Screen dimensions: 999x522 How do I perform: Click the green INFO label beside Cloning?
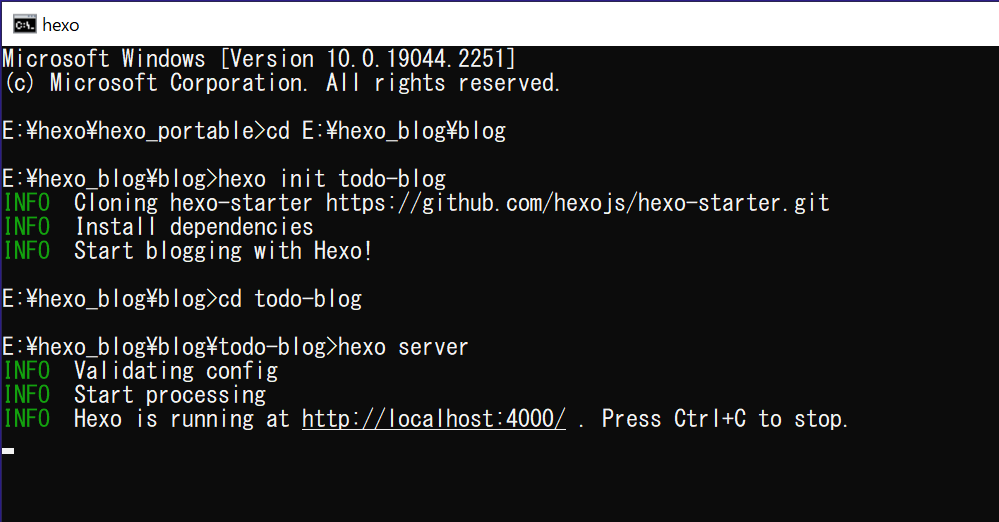click(27, 203)
